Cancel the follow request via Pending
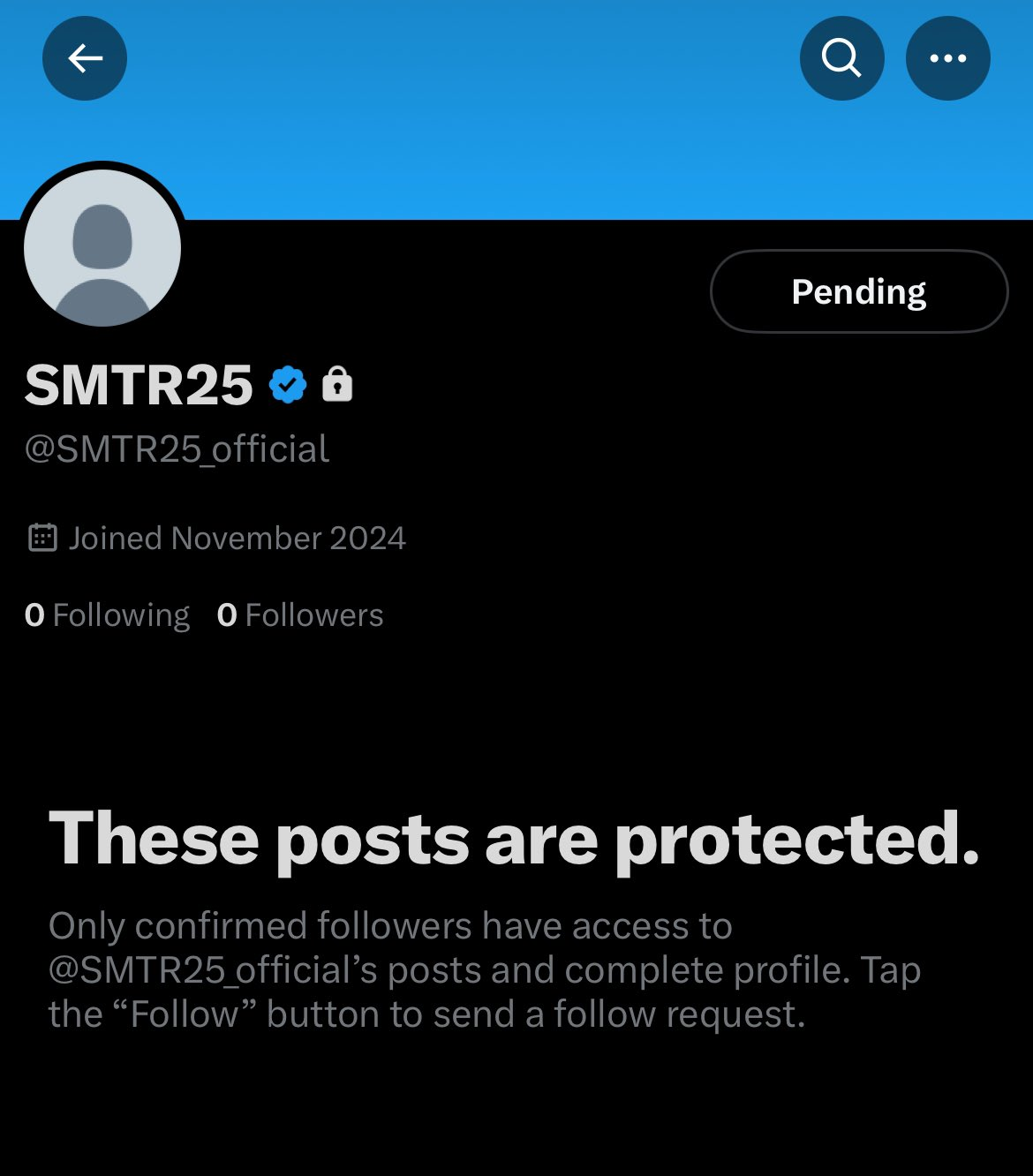1033x1176 pixels. [x=858, y=291]
